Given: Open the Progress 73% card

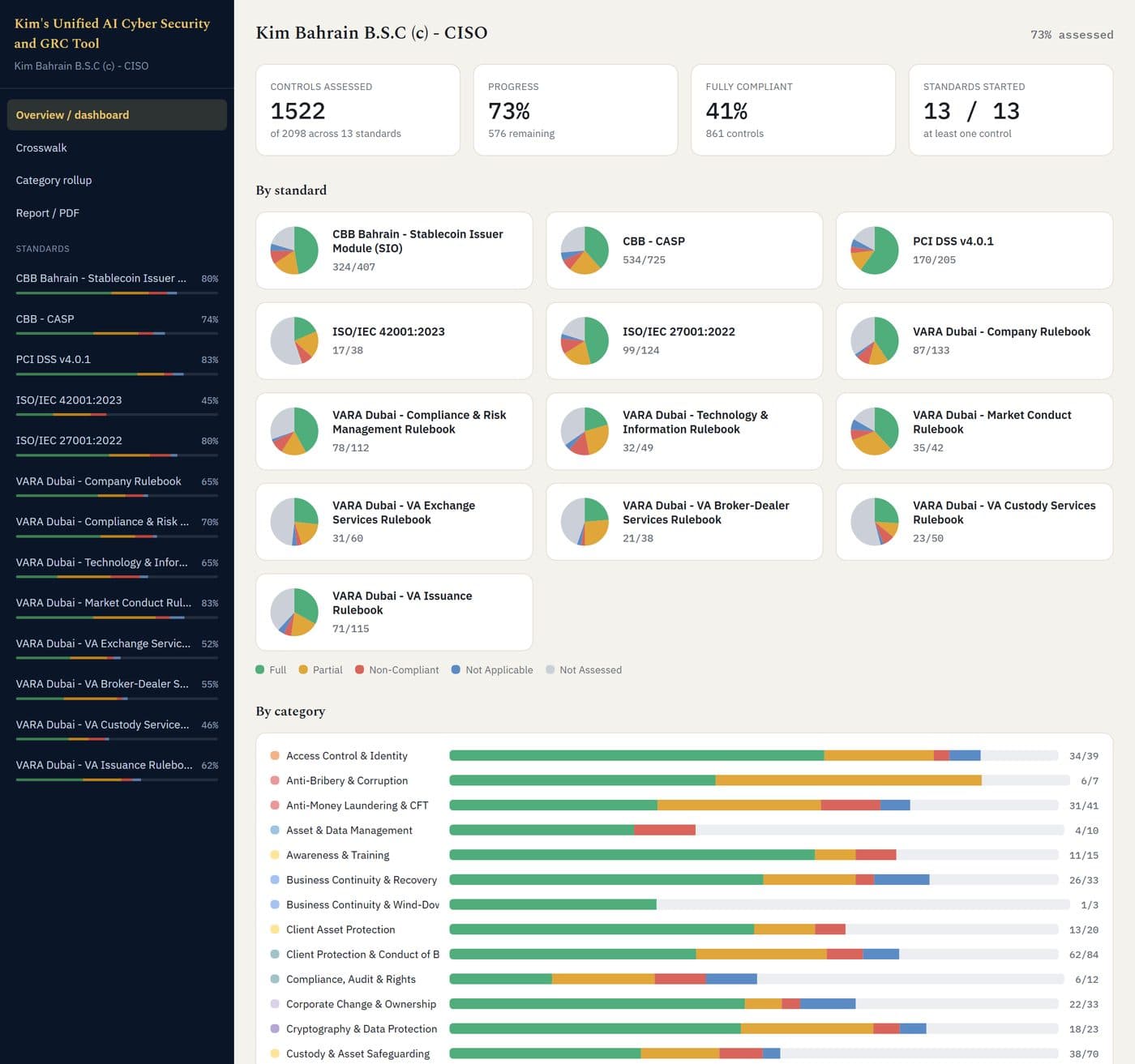Looking at the screenshot, I should (576, 110).
